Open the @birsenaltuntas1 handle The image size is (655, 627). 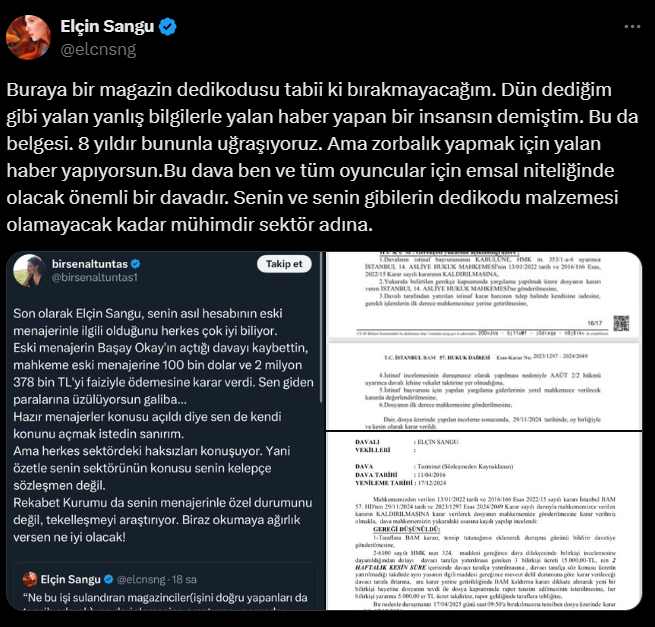pyautogui.click(x=94, y=277)
